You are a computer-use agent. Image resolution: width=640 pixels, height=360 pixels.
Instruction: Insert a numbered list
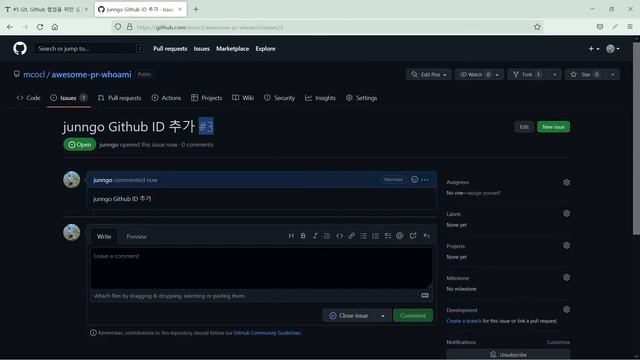(x=376, y=236)
